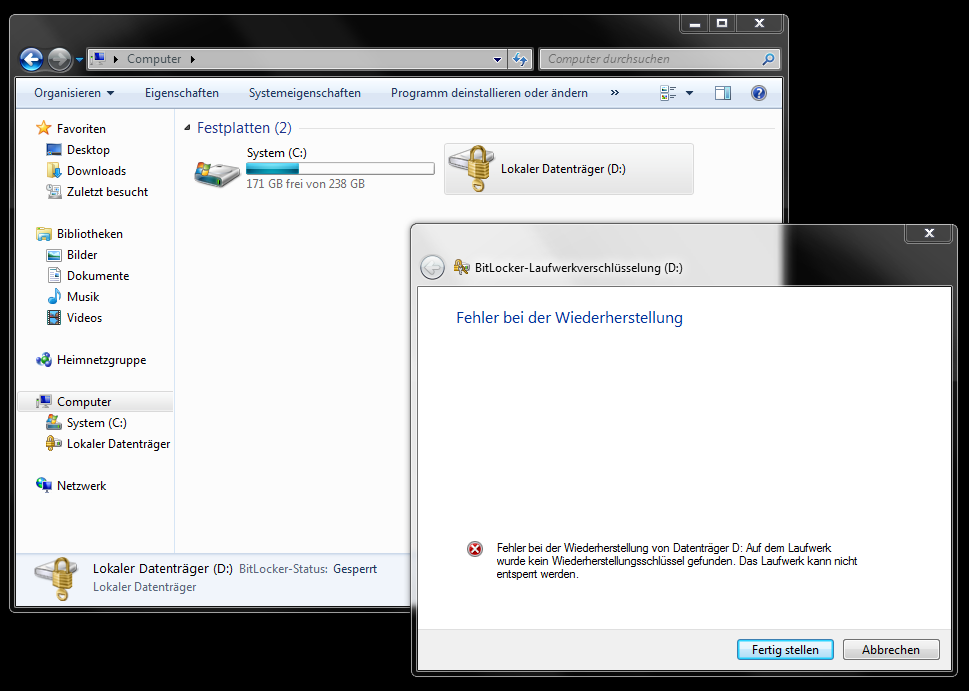Screen dimensions: 969x691
Task: Click the blue help question mark icon
Action: click(x=759, y=93)
